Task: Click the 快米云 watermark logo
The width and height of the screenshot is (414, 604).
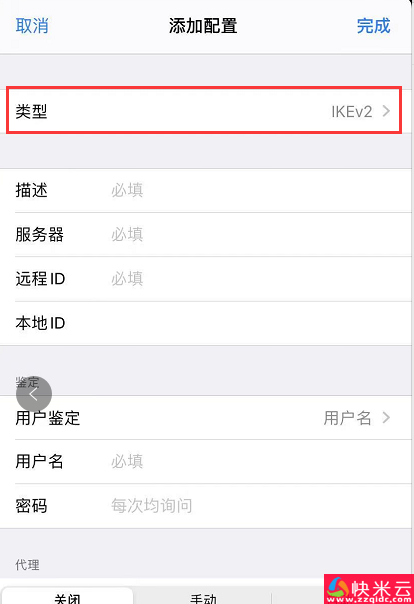Action: click(369, 589)
